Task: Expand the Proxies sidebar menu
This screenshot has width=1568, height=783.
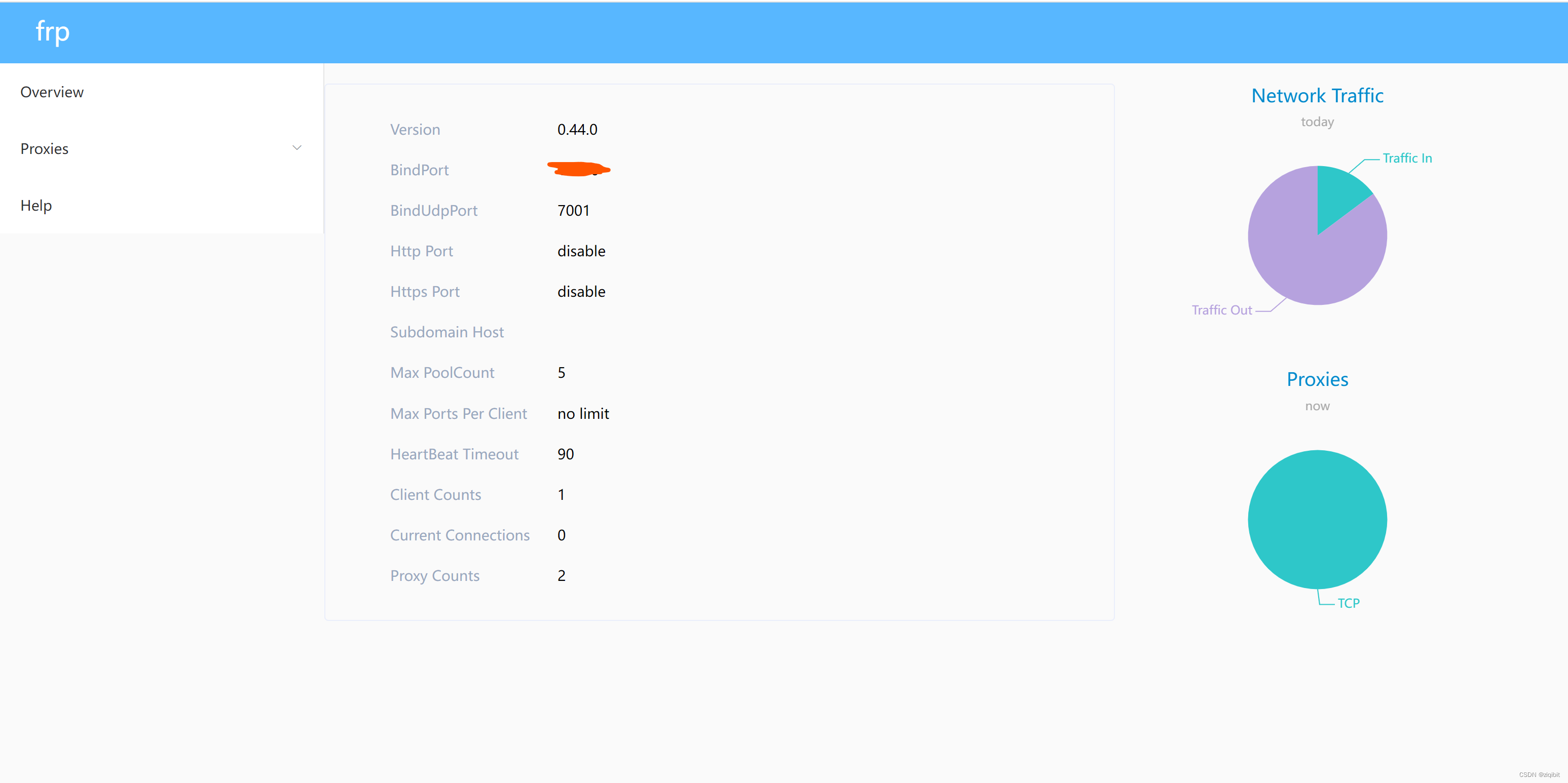Action: [x=45, y=148]
